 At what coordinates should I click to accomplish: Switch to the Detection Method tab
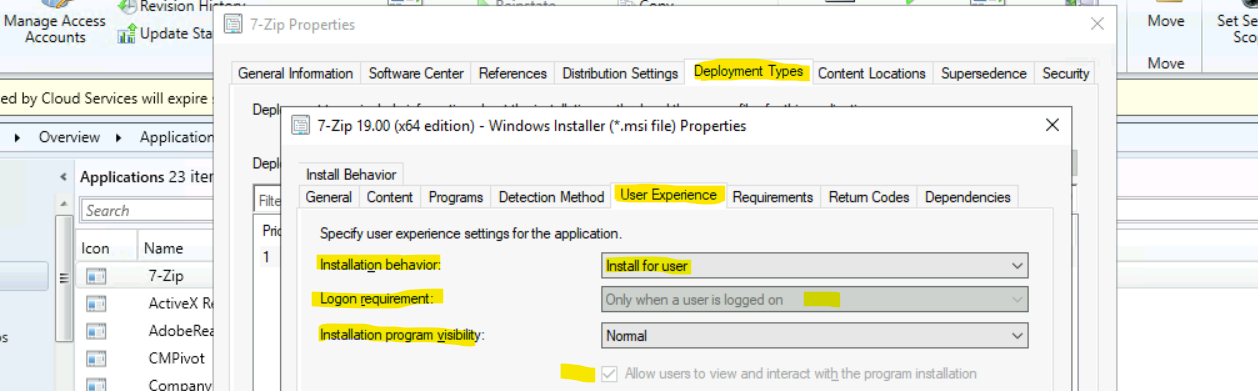click(551, 197)
